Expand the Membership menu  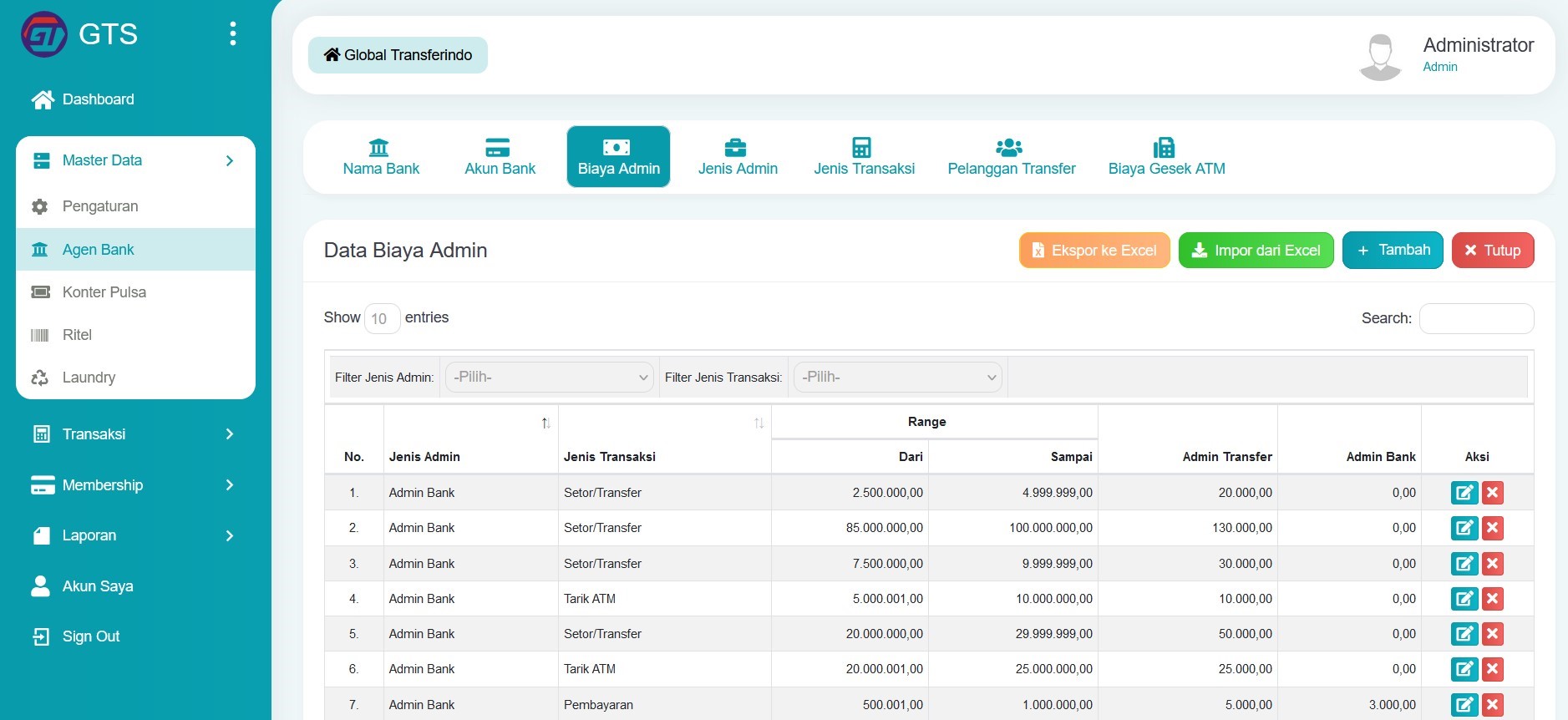(135, 485)
